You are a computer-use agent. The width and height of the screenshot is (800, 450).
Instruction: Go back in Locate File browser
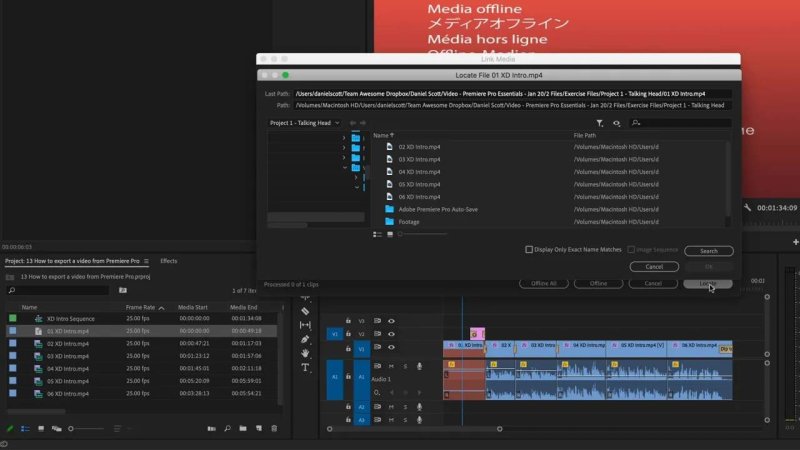[x=353, y=123]
